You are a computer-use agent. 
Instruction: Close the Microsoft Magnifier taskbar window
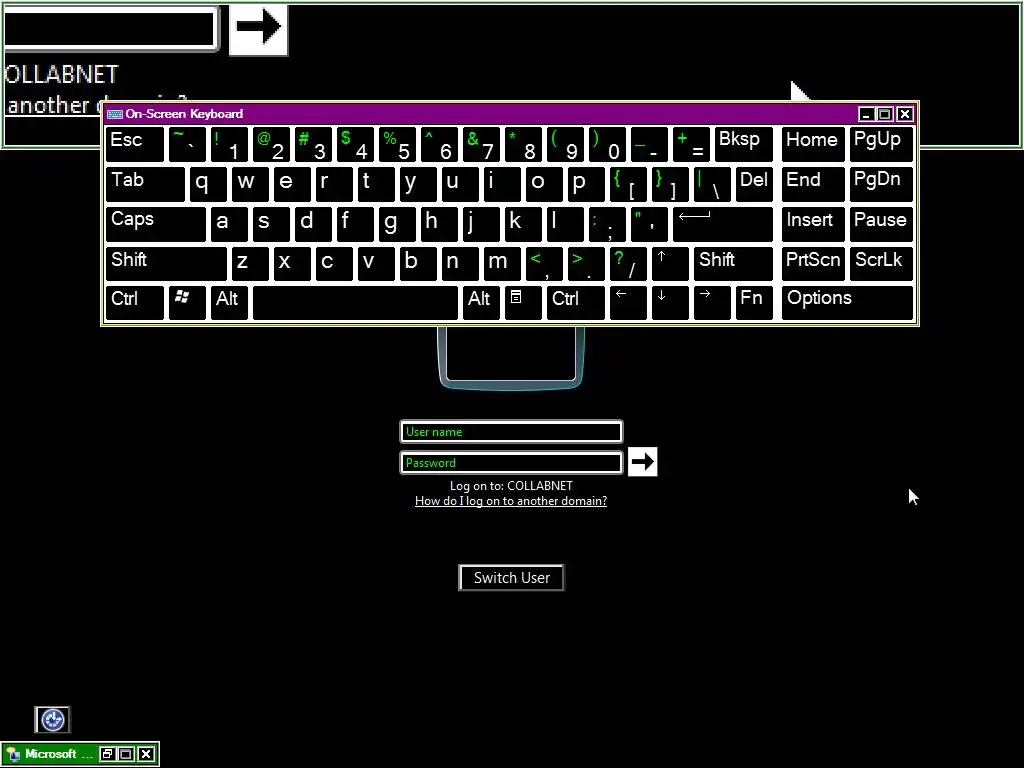tap(147, 754)
